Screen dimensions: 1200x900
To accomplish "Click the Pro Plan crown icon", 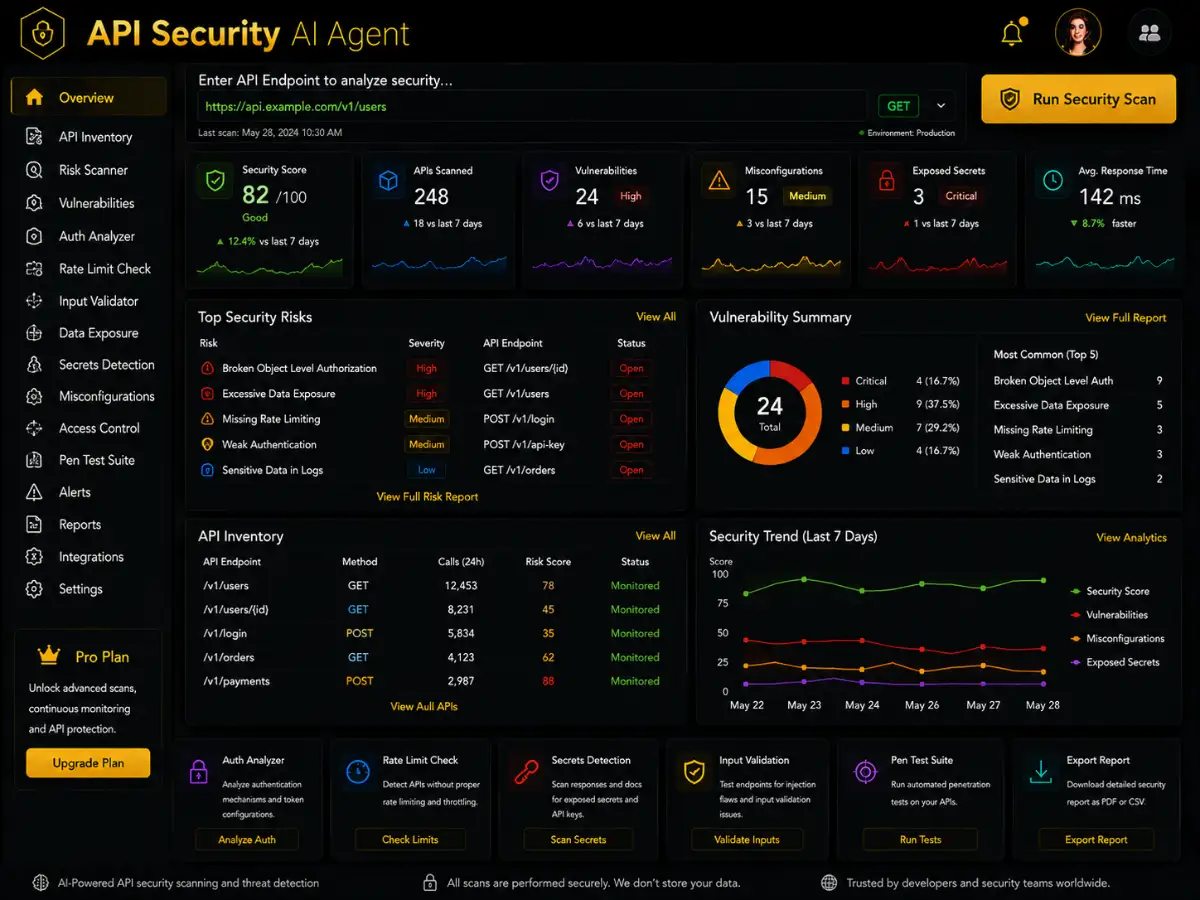I will click(48, 656).
